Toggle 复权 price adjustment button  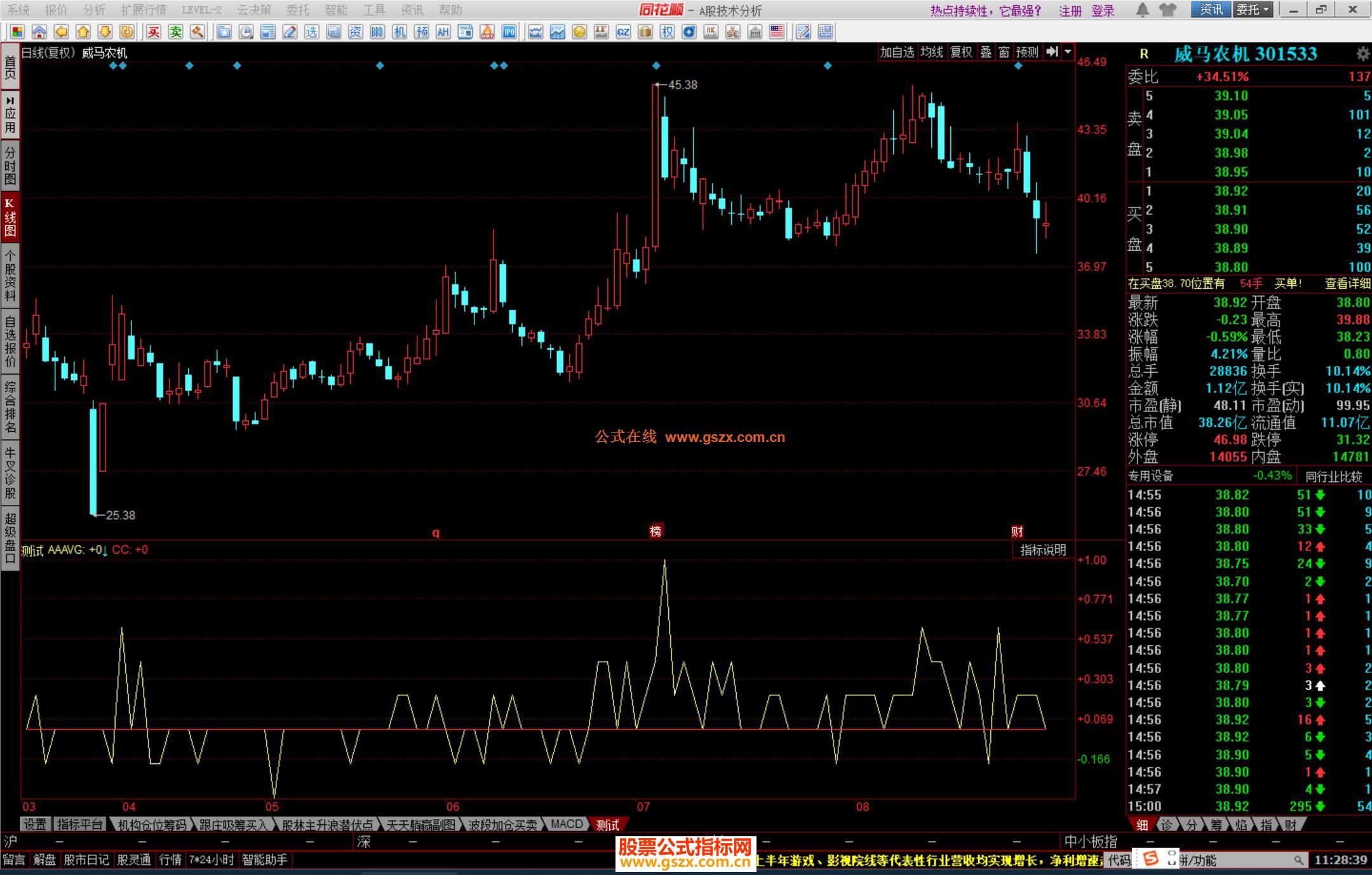pyautogui.click(x=960, y=52)
